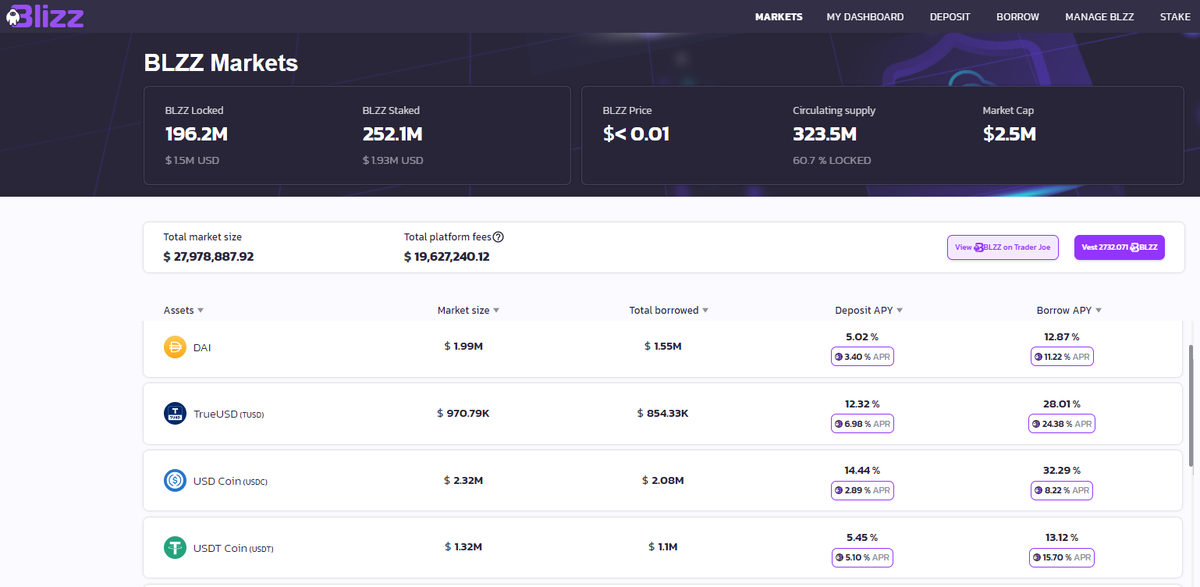The width and height of the screenshot is (1200, 587).
Task: Click Vest 2732.071 BLZZ button
Action: (x=1119, y=247)
